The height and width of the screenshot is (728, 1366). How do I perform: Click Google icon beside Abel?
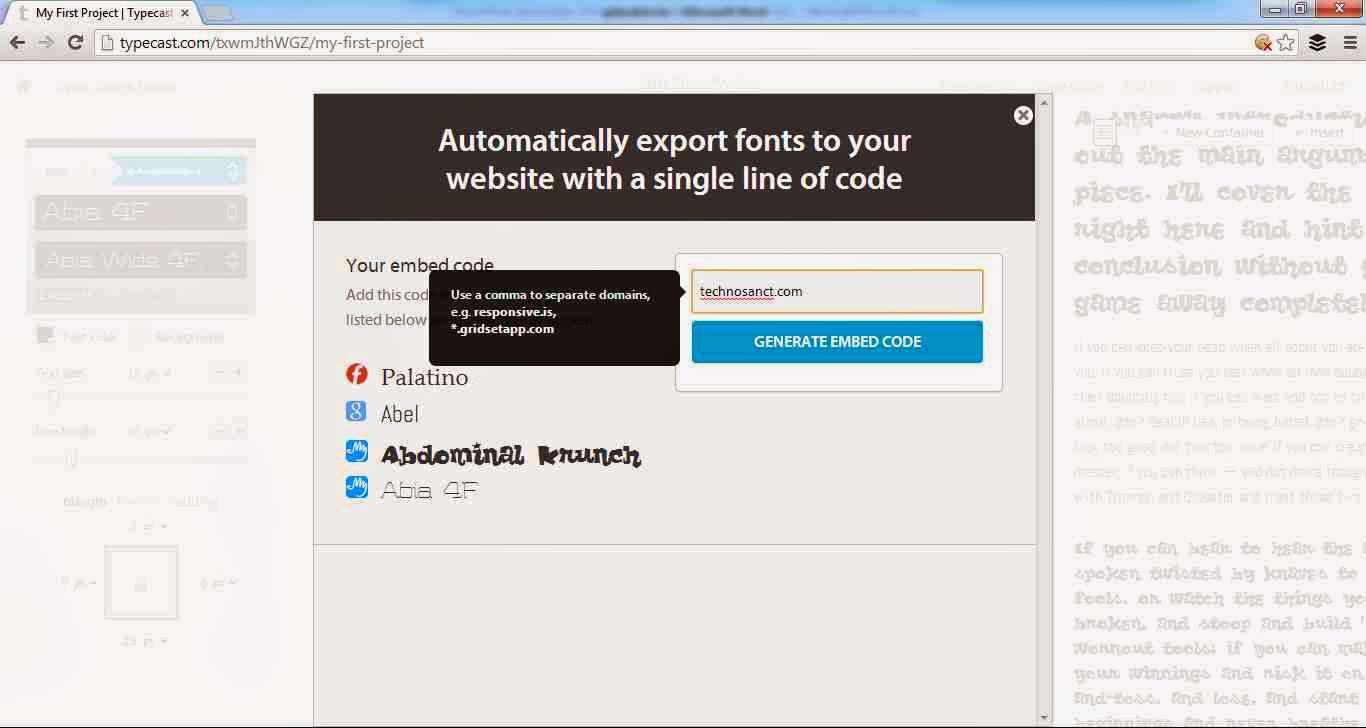click(357, 411)
